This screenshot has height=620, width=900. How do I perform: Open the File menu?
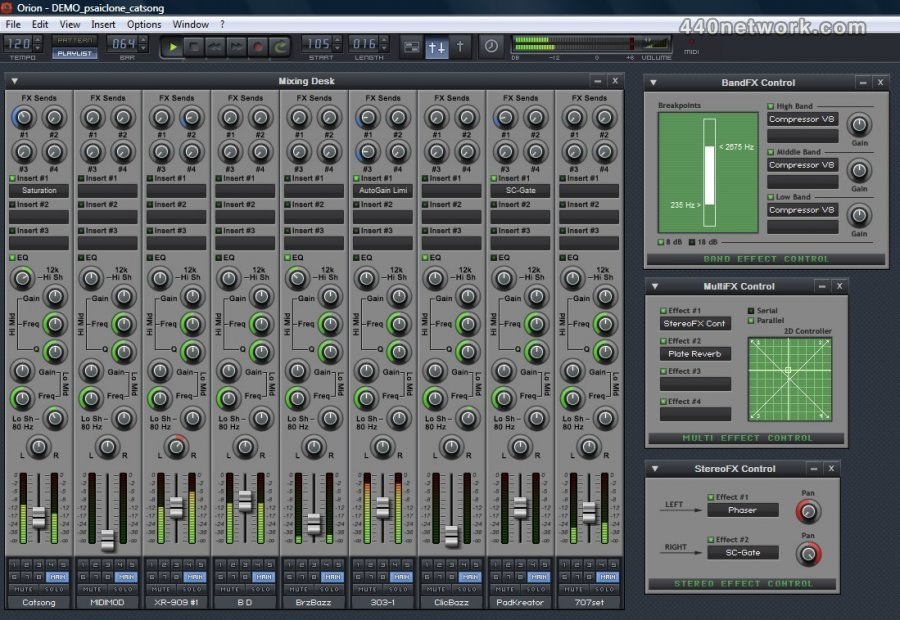click(x=13, y=24)
